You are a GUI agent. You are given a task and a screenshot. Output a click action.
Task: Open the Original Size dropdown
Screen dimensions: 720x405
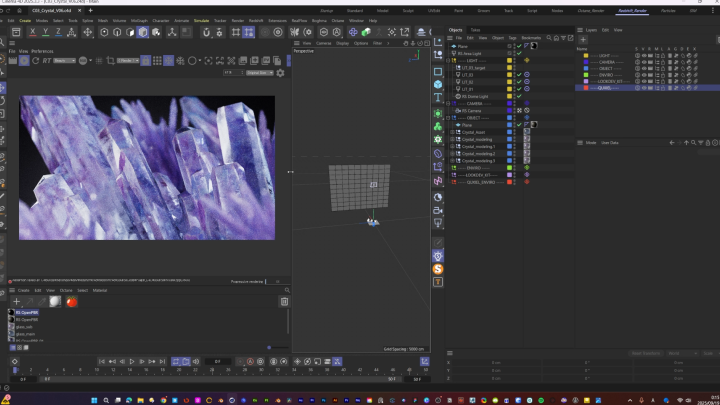pos(259,73)
